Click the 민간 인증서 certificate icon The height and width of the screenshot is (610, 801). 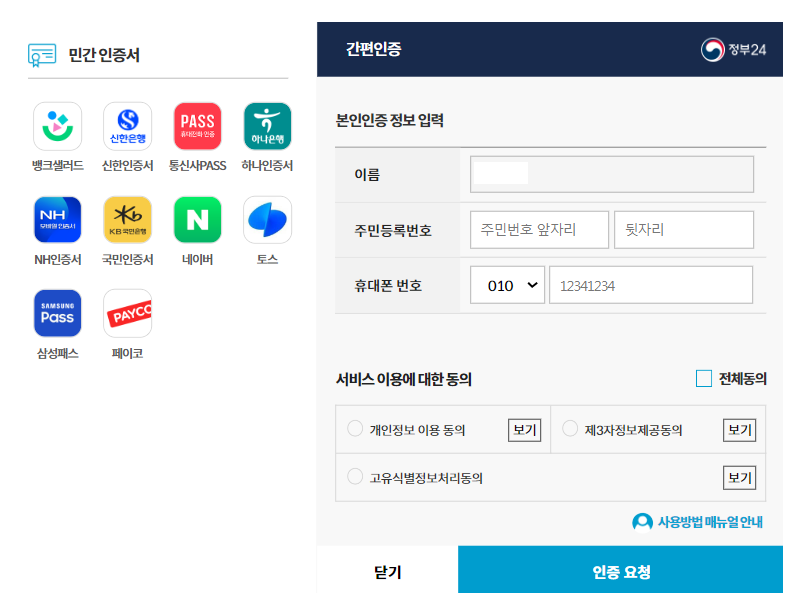[42, 55]
